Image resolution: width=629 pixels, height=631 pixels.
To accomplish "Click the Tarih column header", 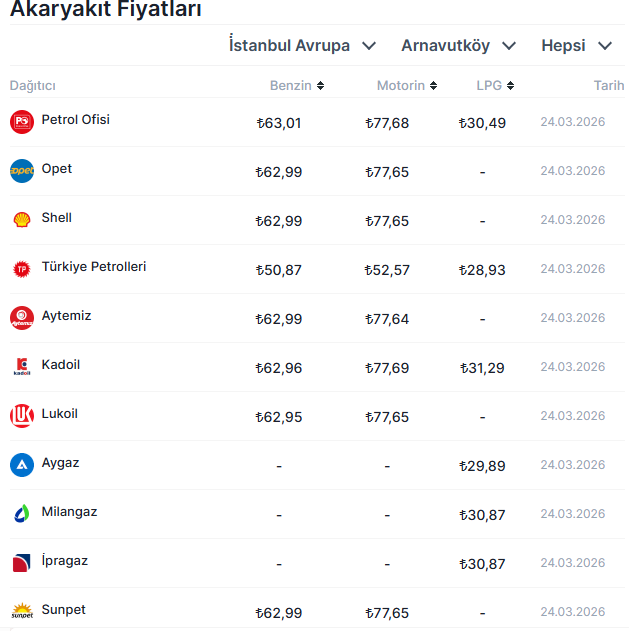I will 608,86.
